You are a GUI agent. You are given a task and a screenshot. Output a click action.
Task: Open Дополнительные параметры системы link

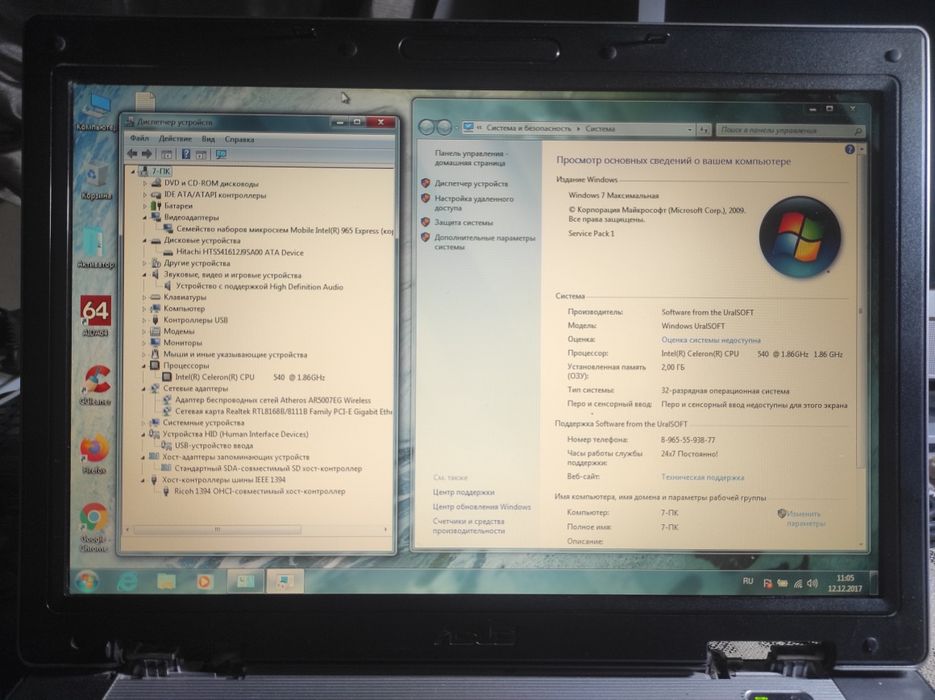click(x=484, y=242)
